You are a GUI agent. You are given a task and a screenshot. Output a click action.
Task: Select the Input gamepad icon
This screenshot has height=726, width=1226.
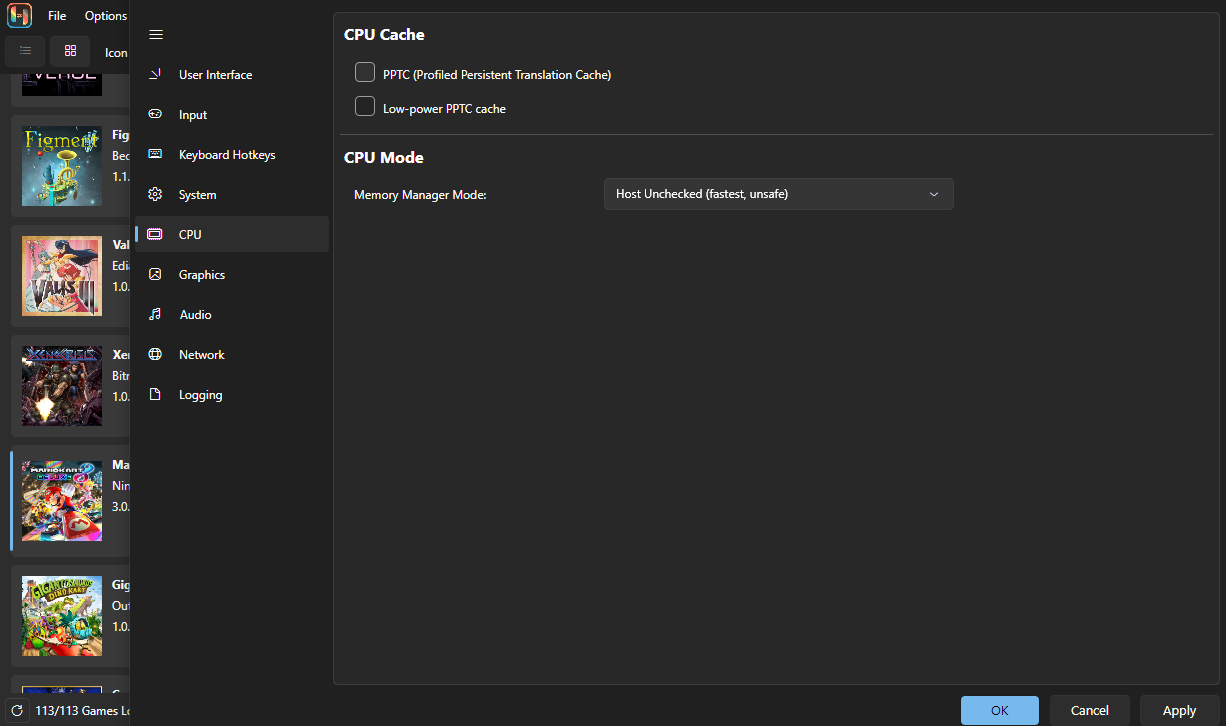click(155, 115)
